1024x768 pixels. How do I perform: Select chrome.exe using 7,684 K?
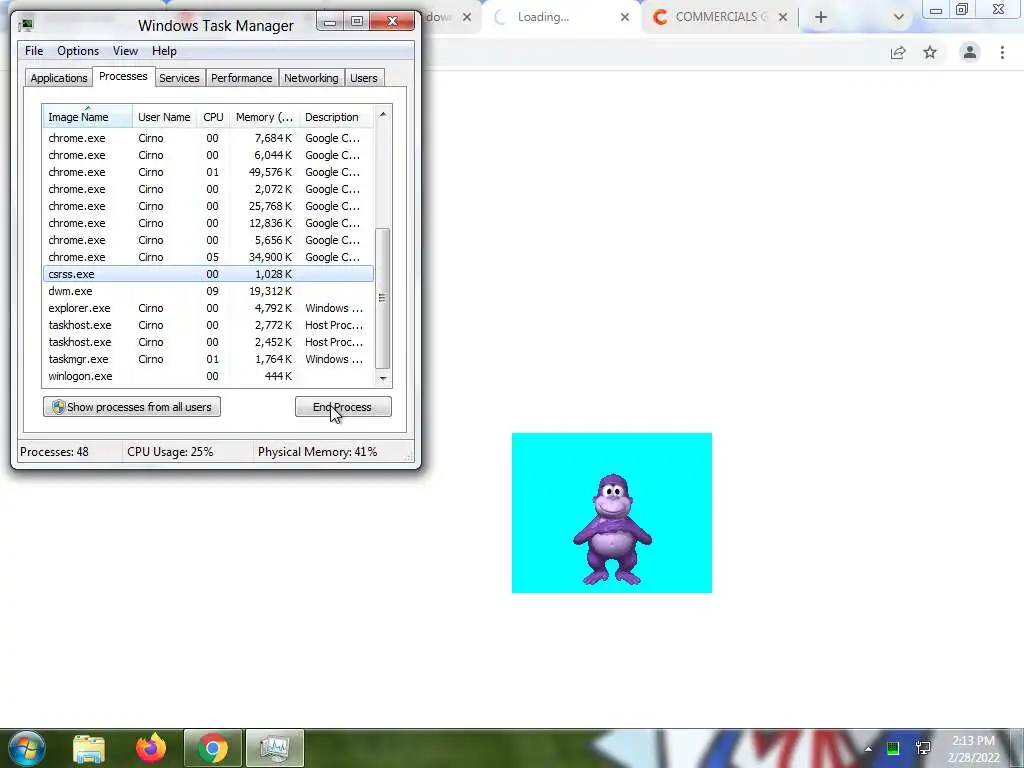[x=208, y=138]
